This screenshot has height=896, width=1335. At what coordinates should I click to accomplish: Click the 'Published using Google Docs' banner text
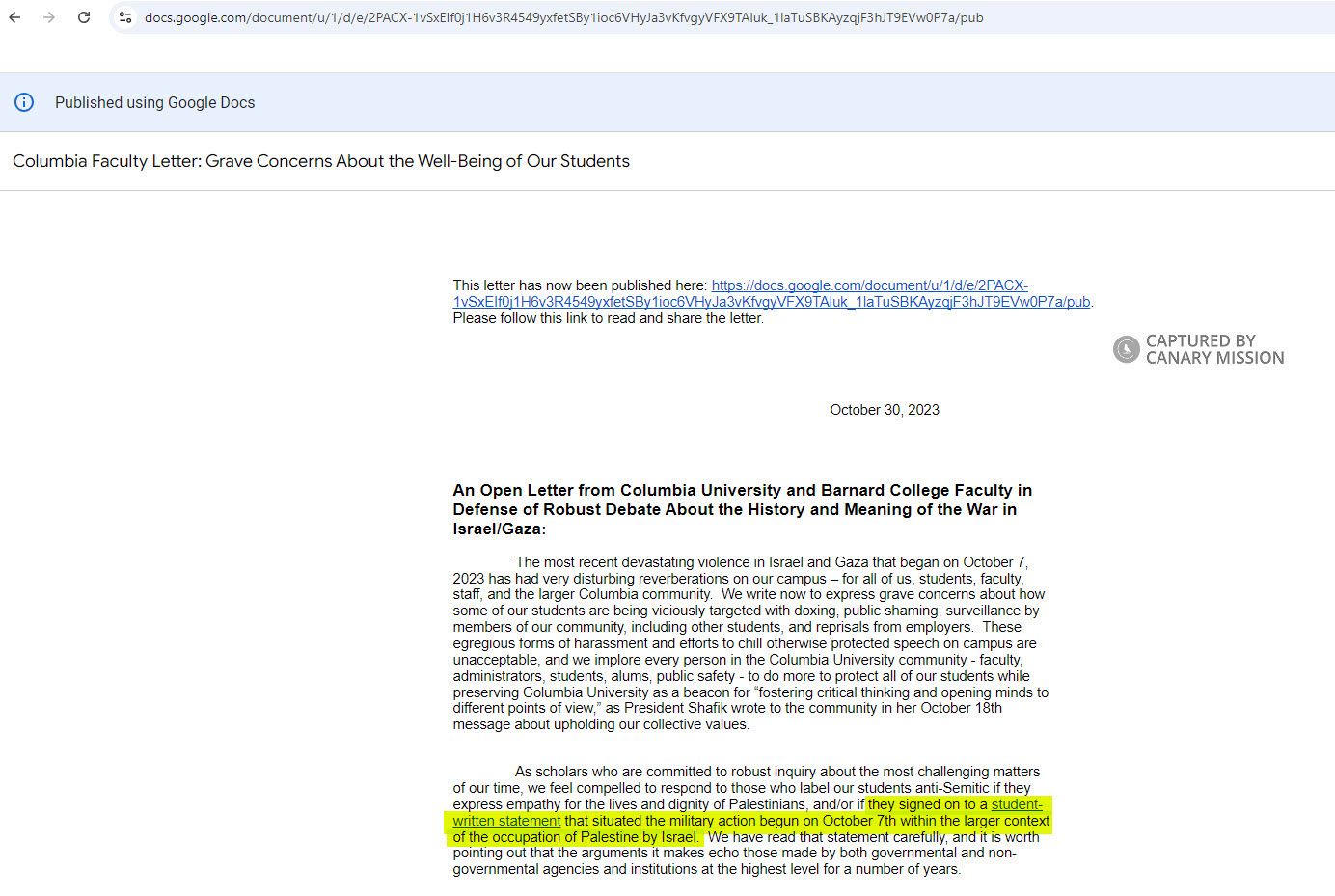point(154,102)
